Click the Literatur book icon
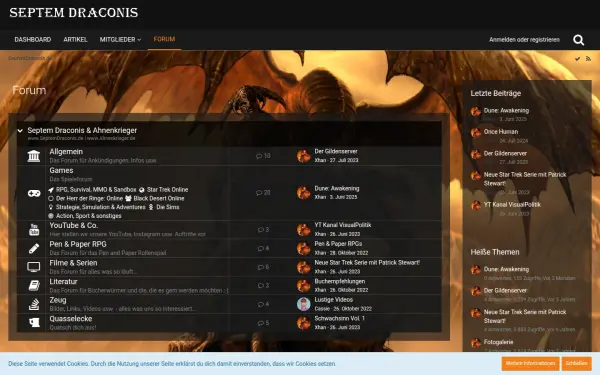The image size is (600, 375). tap(34, 285)
